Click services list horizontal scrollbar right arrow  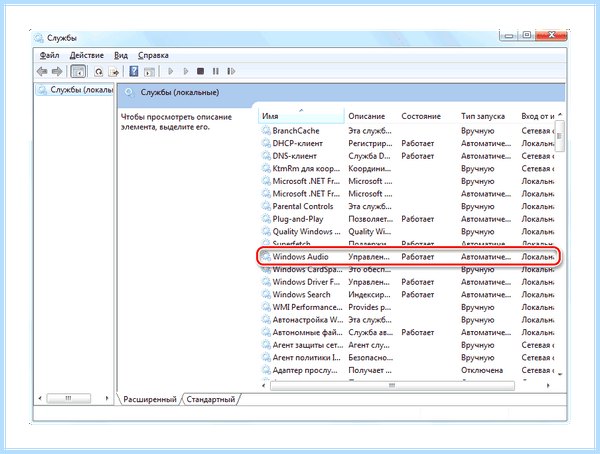click(x=548, y=385)
